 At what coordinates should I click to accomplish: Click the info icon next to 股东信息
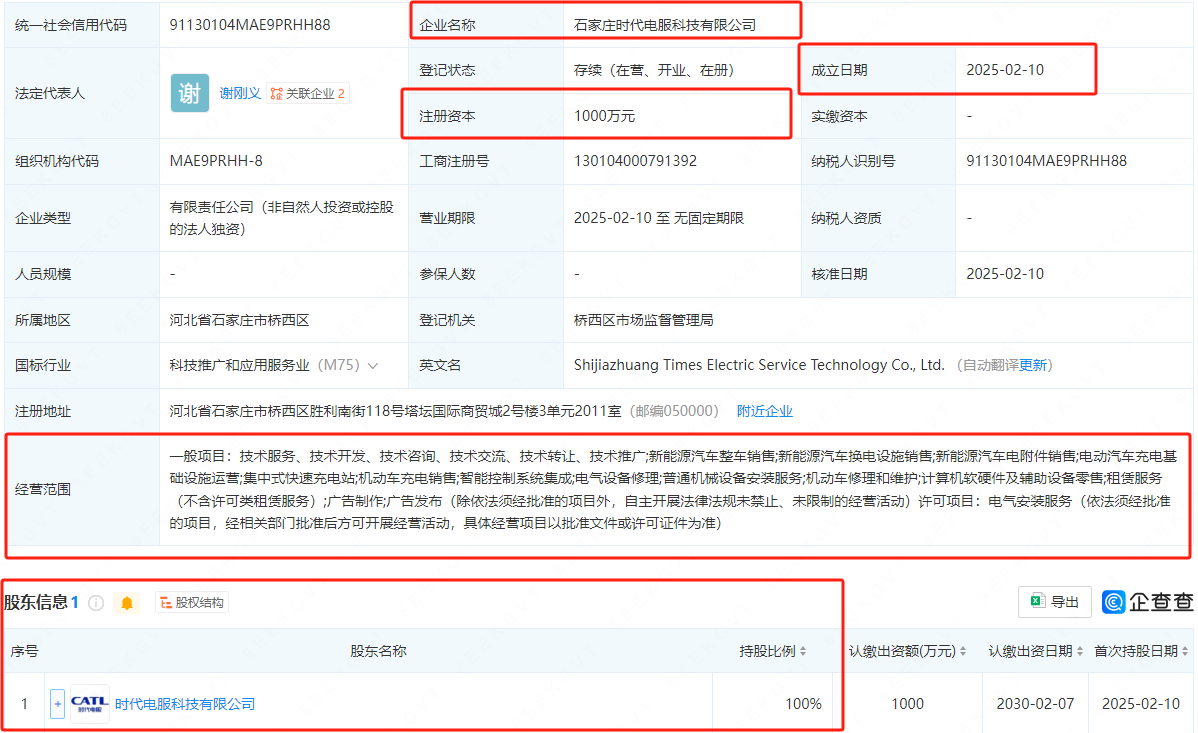(x=96, y=603)
